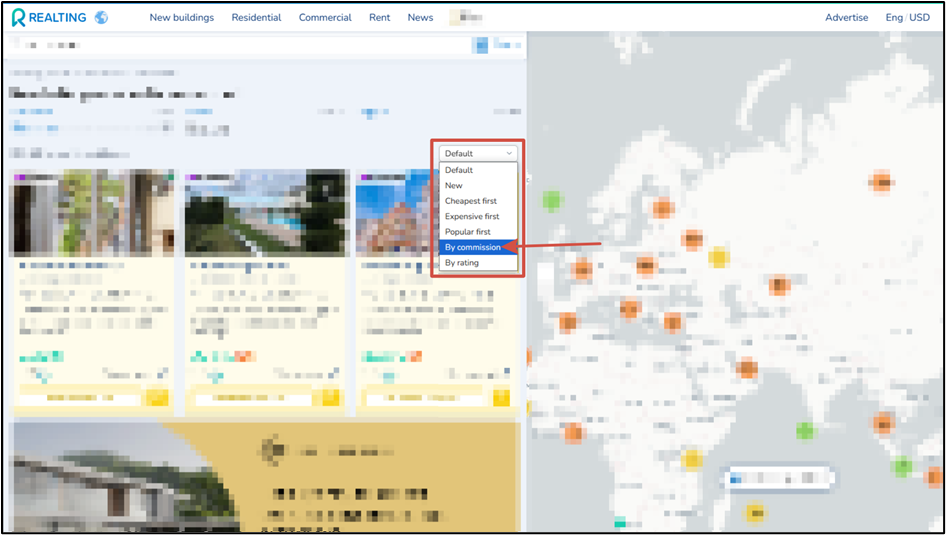Open the first property listing photo

[x=92, y=214]
